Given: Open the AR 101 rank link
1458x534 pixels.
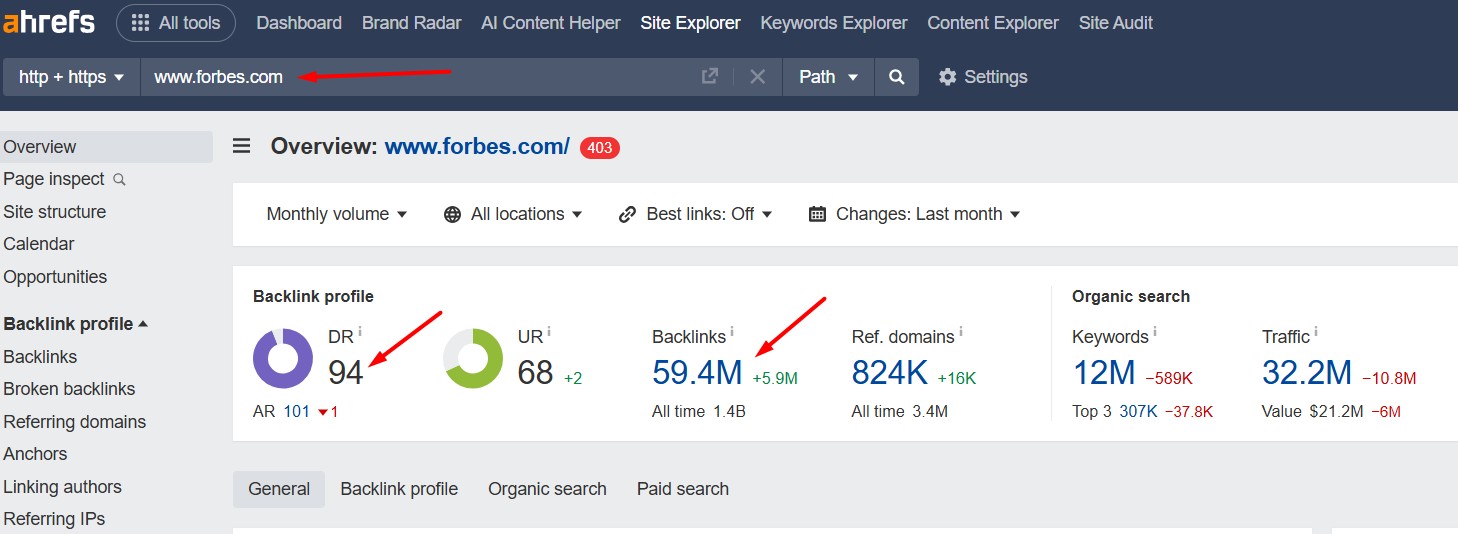Looking at the screenshot, I should [297, 411].
